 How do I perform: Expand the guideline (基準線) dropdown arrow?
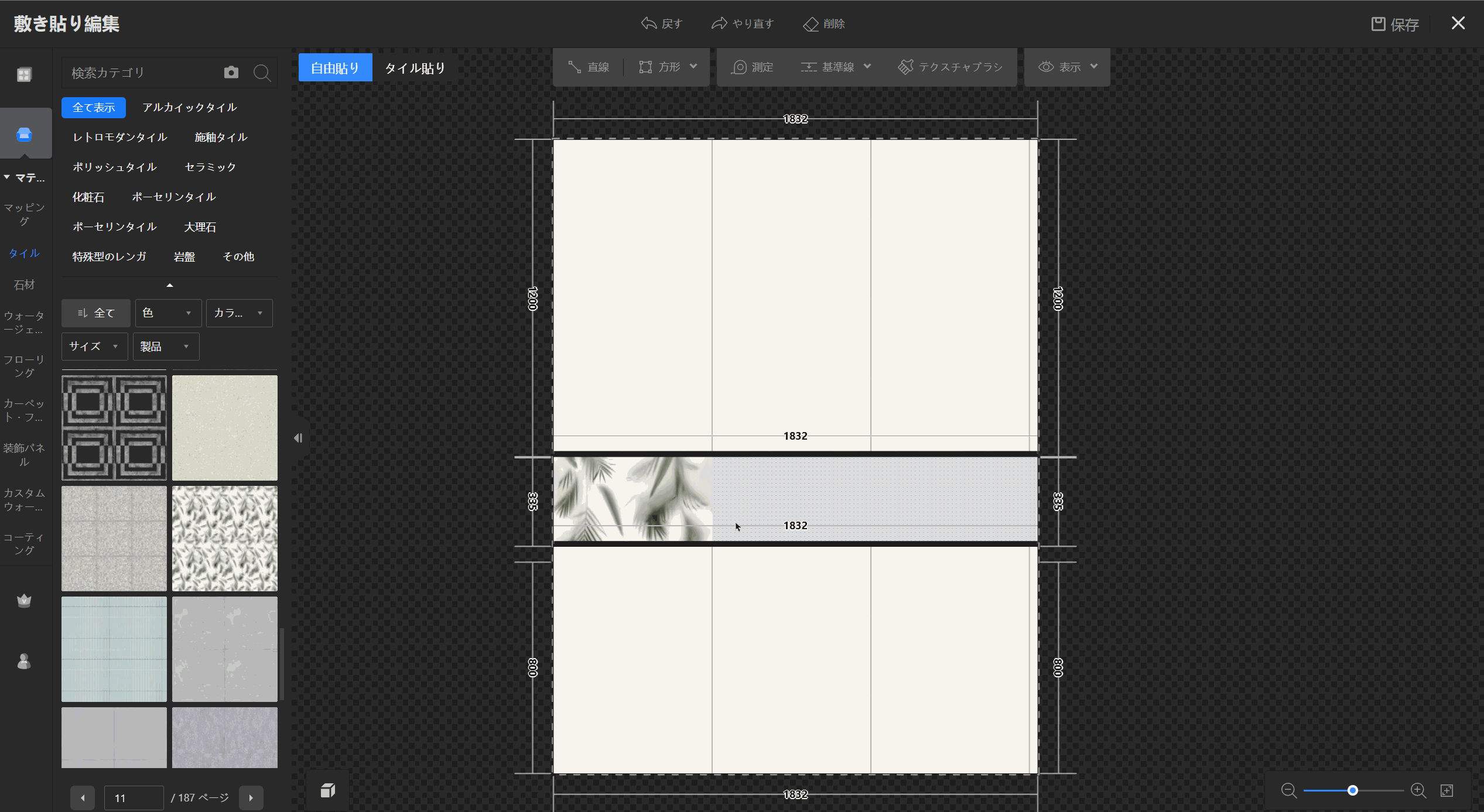click(867, 66)
